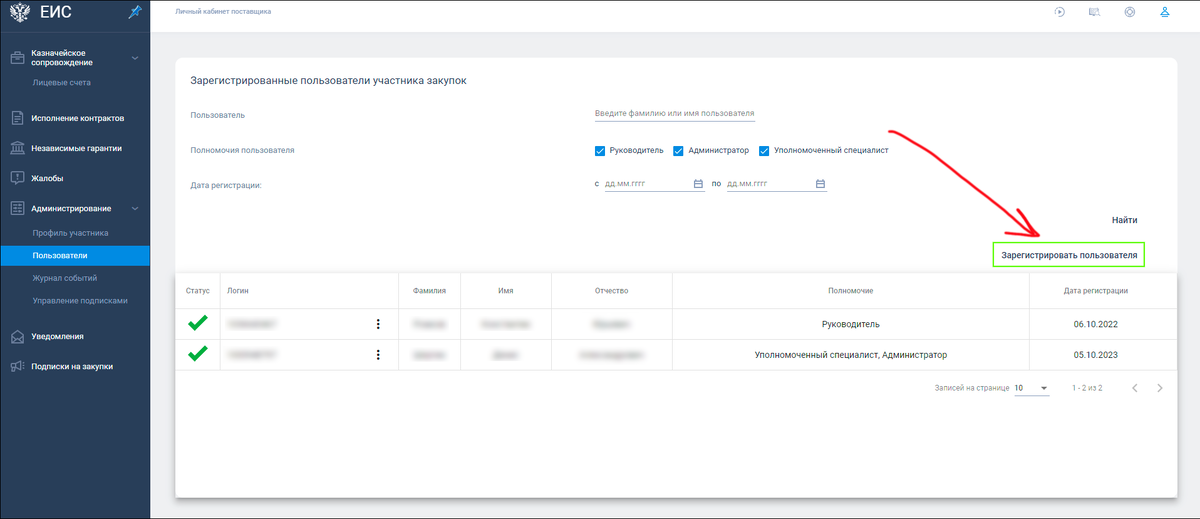Click the list icon beside Администрирование
Viewport: 1200px width, 519px height.
[x=17, y=208]
